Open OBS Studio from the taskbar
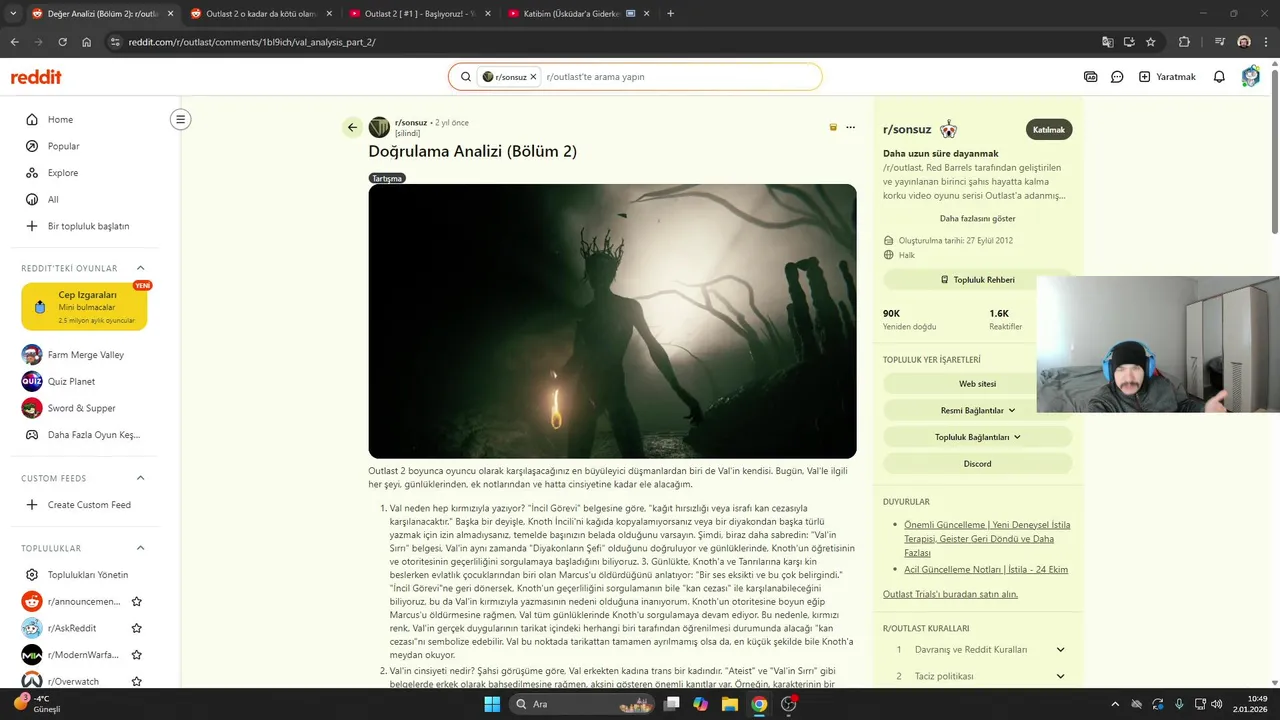Viewport: 1280px width, 720px height. click(788, 704)
